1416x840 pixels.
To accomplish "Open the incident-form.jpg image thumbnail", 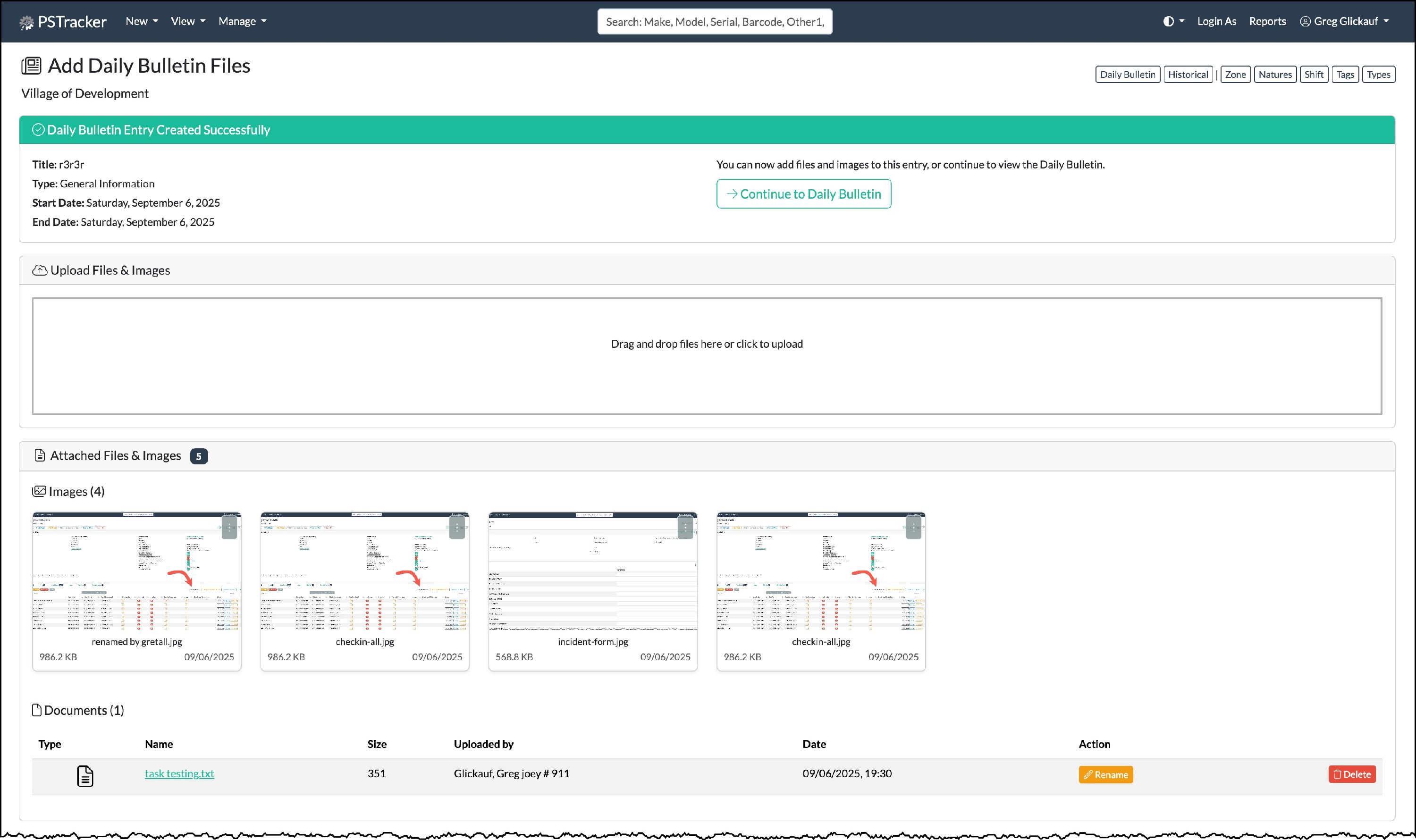I will tap(593, 571).
